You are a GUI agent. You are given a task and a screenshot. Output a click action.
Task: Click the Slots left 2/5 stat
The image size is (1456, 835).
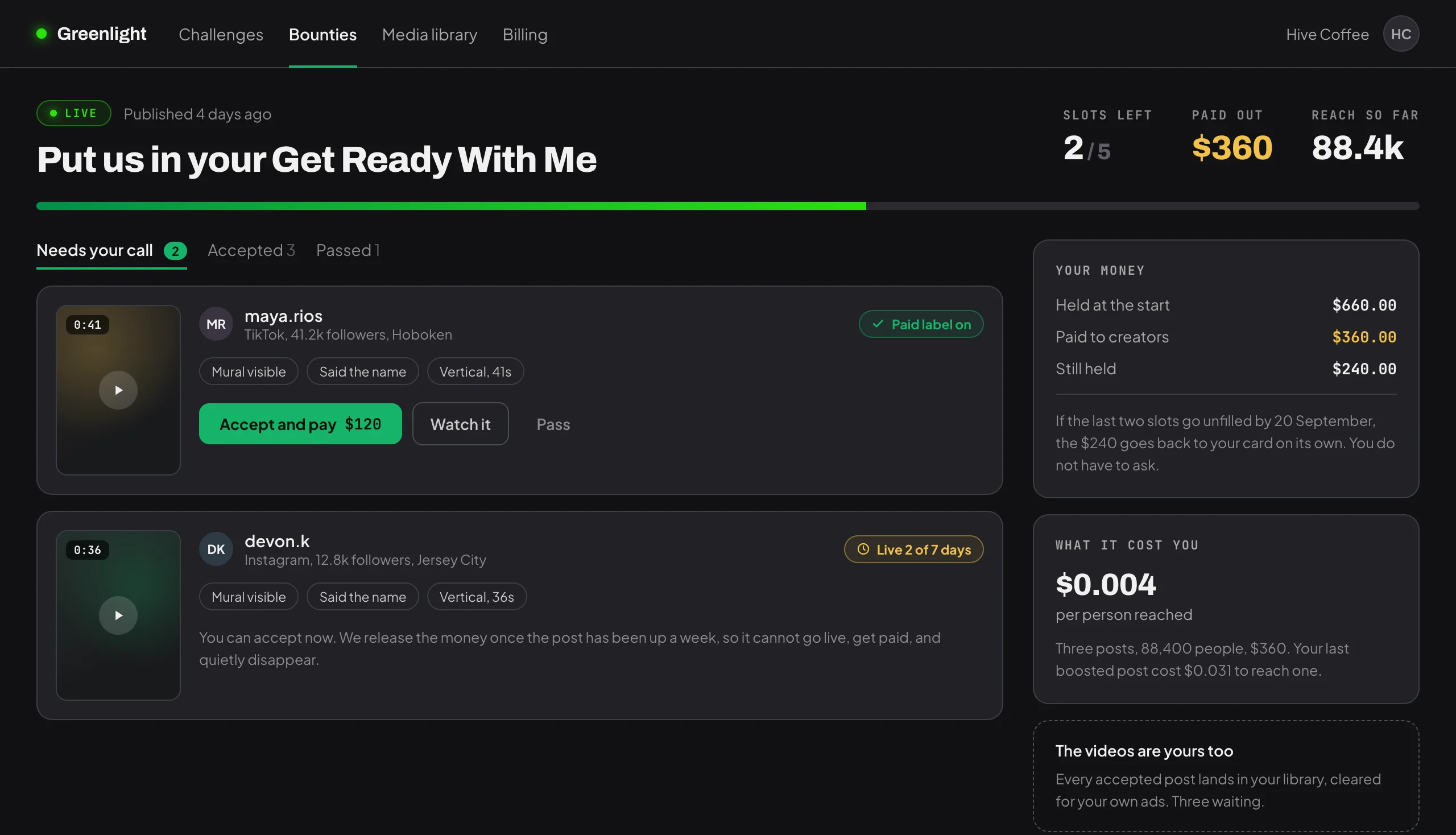coord(1107,137)
